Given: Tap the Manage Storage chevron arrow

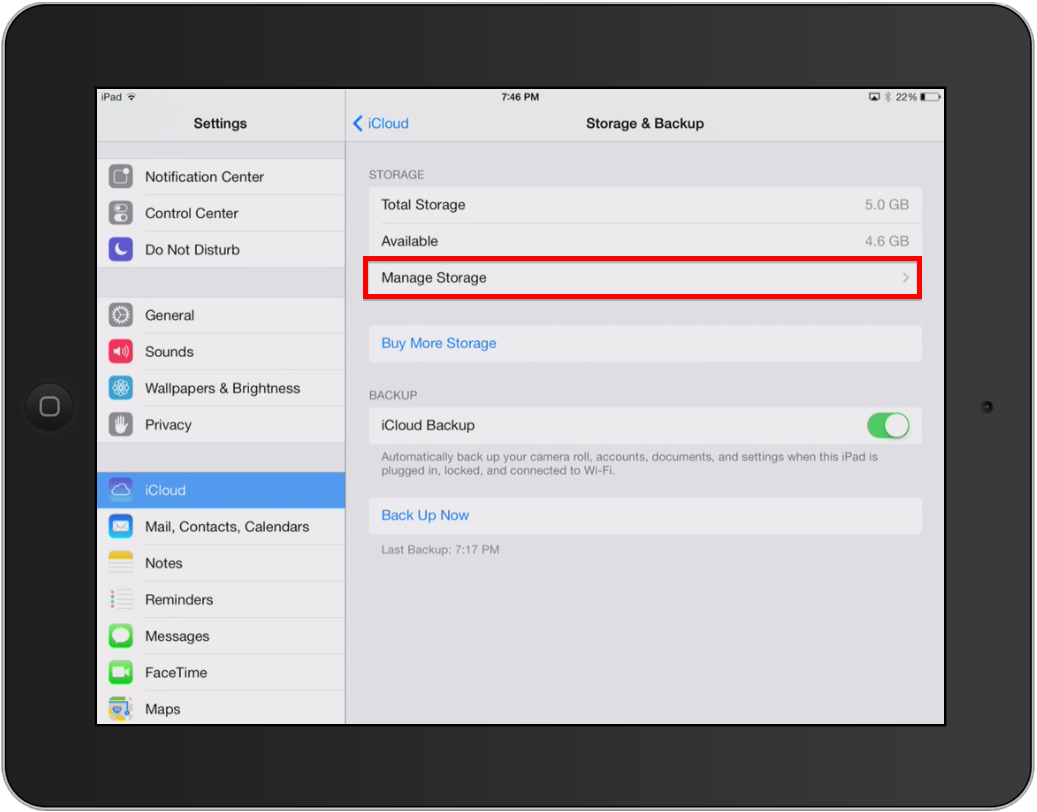Looking at the screenshot, I should pos(906,278).
